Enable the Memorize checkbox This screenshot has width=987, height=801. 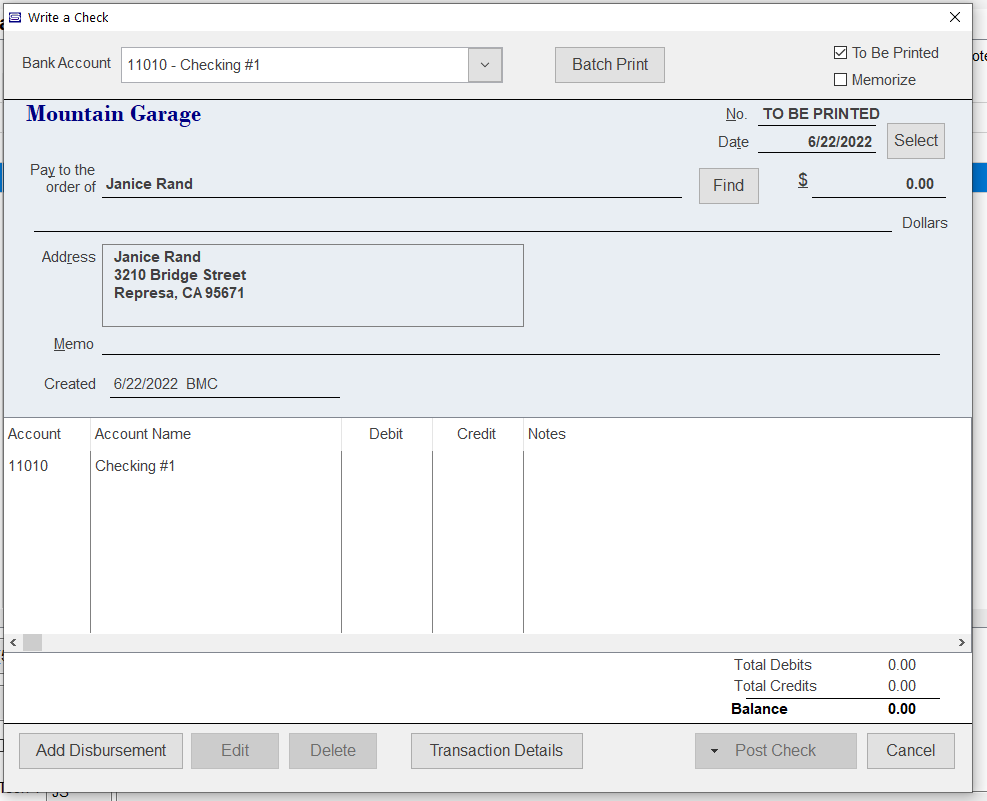(x=840, y=80)
